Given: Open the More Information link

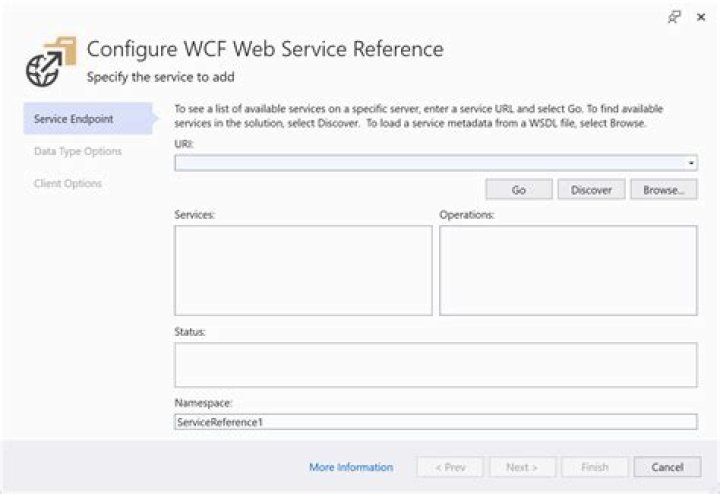Looking at the screenshot, I should (351, 467).
